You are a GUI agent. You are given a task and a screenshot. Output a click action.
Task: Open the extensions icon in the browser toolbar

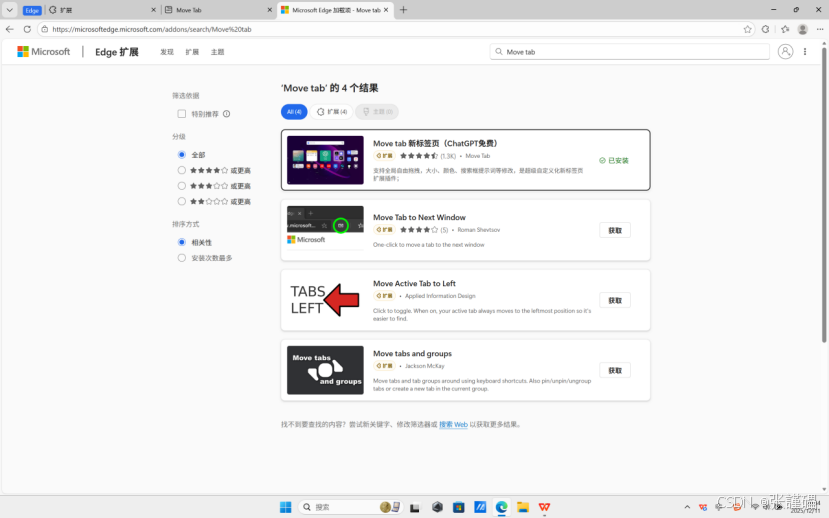point(765,29)
